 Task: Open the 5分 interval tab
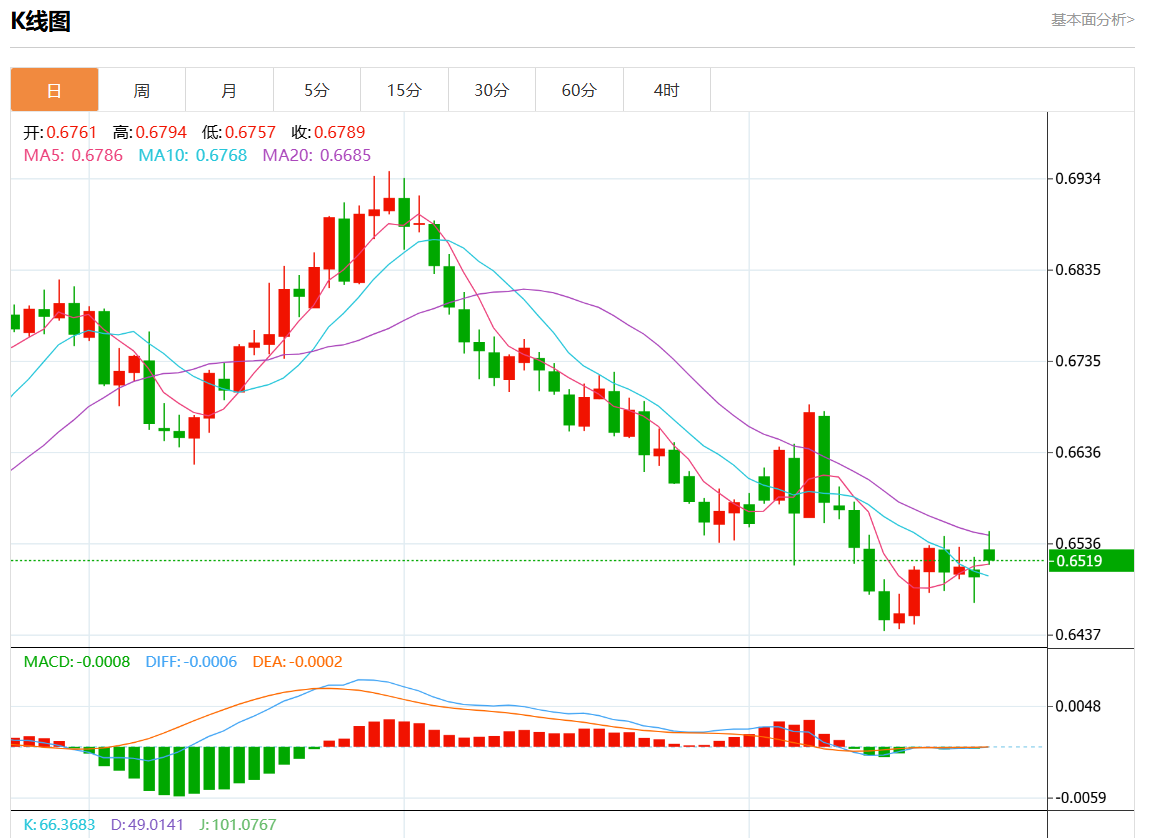click(x=316, y=90)
